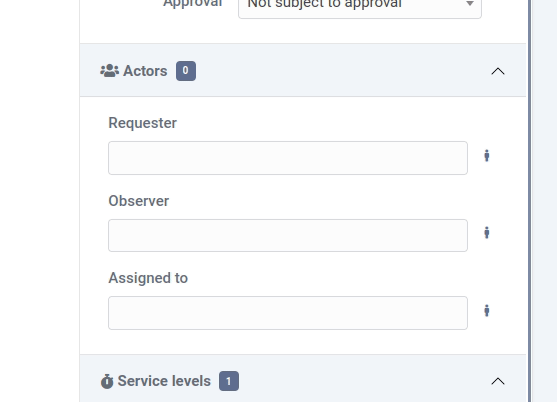Click the Actors group icon
Image resolution: width=557 pixels, height=402 pixels.
(109, 71)
